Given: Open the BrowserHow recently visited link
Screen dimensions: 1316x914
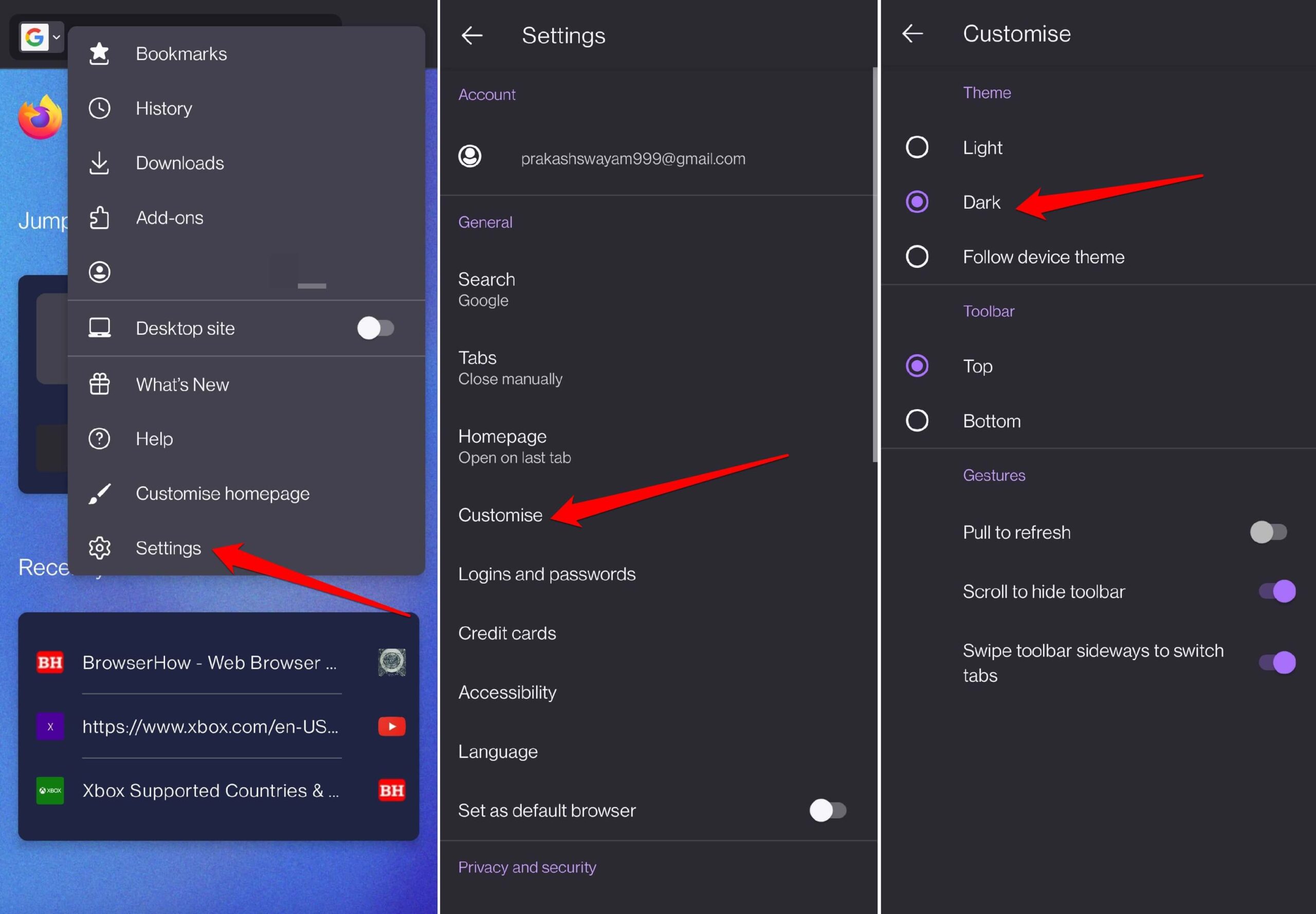Looking at the screenshot, I should coord(210,663).
